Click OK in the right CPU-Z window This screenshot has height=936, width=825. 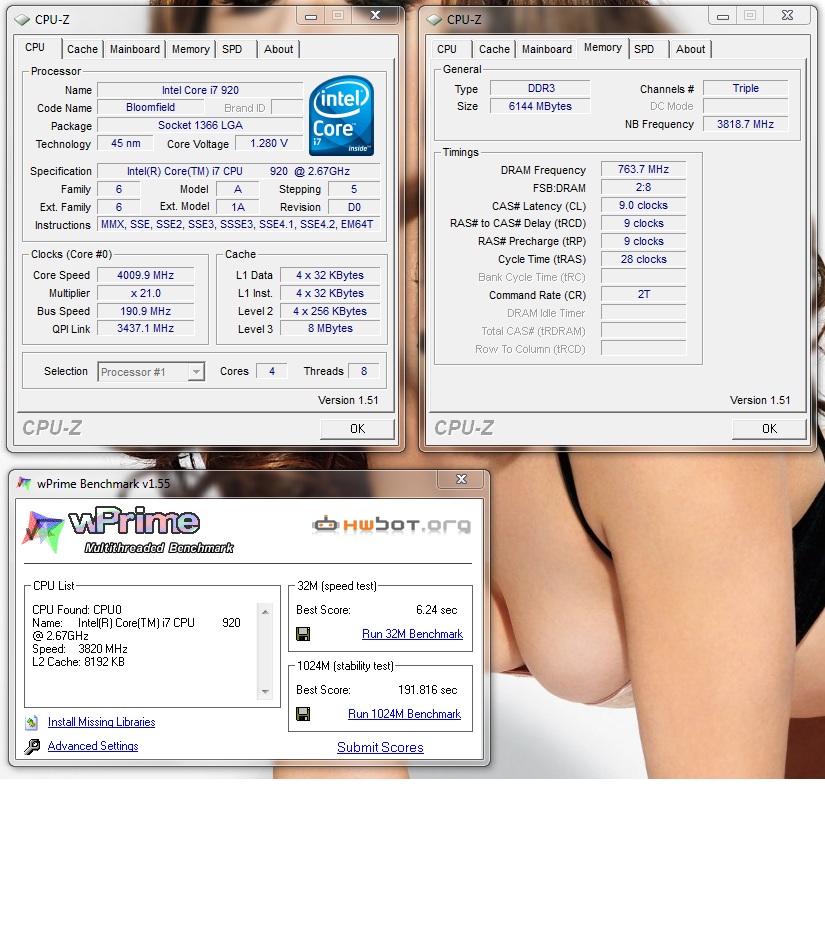pos(769,429)
